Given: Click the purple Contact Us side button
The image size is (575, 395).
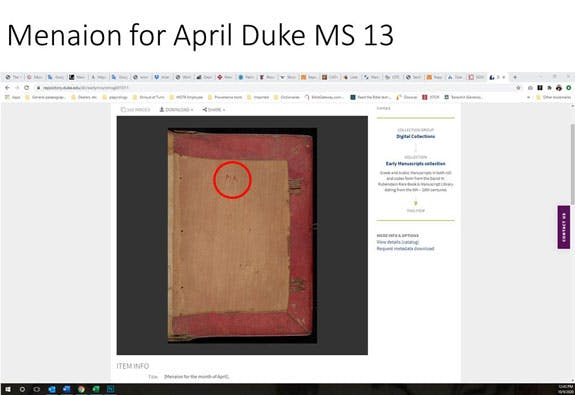Looking at the screenshot, I should (x=564, y=227).
